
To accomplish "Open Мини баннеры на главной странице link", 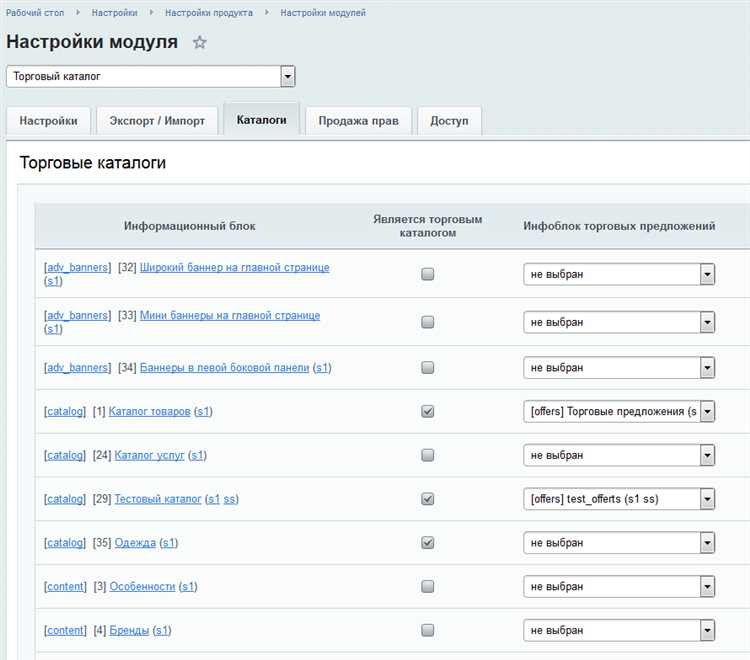I will point(230,315).
